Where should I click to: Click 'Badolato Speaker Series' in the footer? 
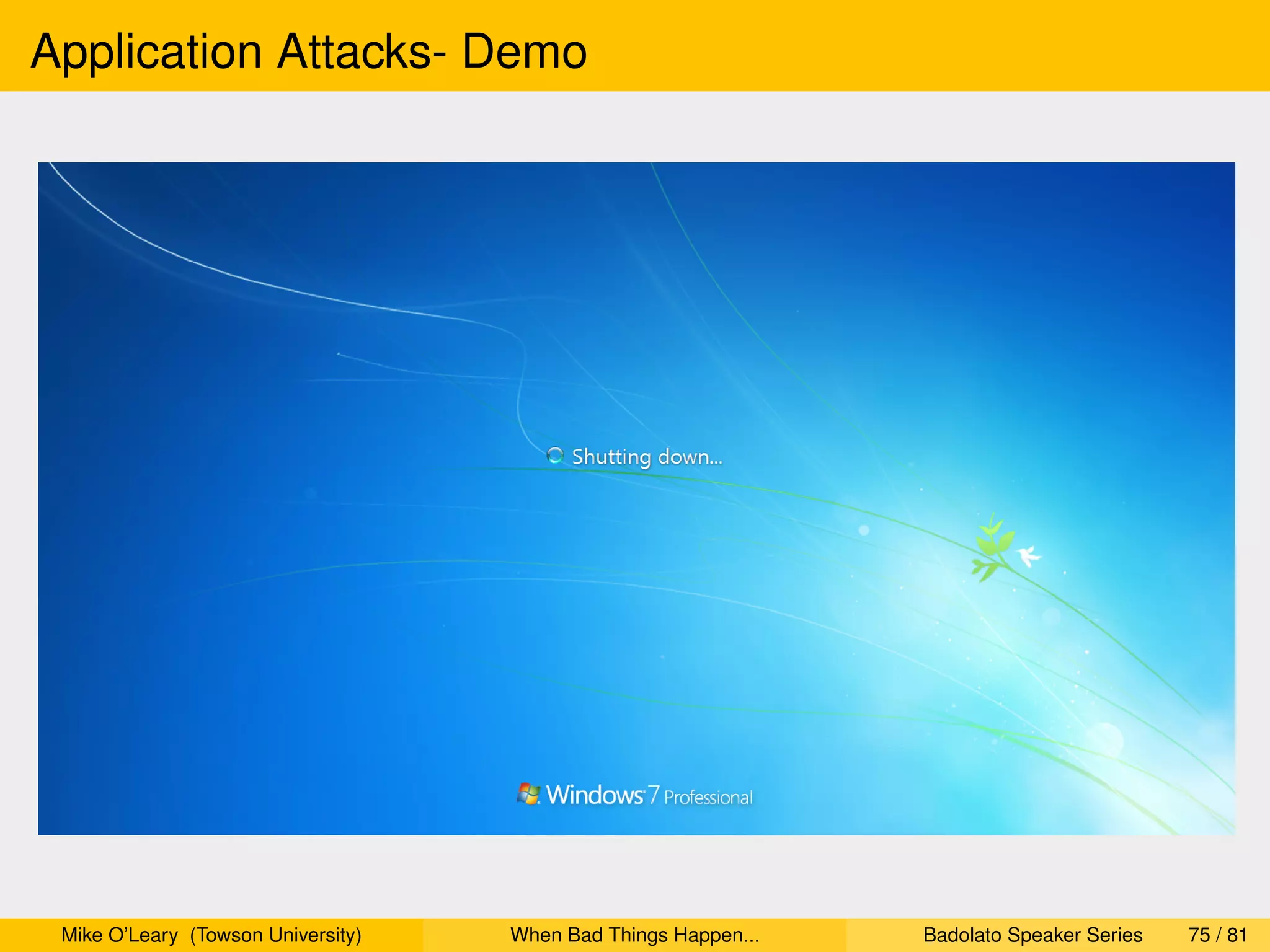(x=1033, y=935)
